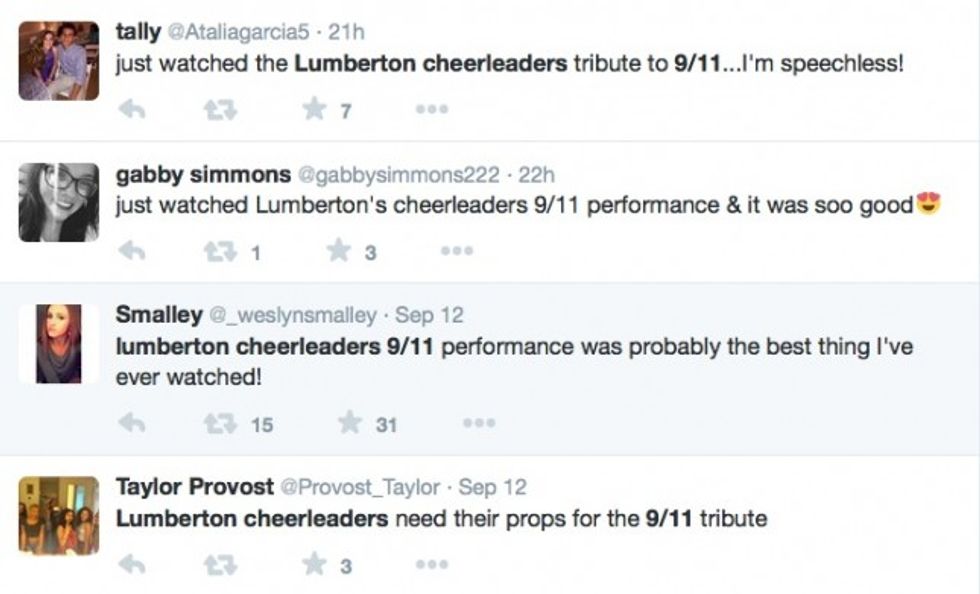This screenshot has height=594, width=980.
Task: Retweet tally's 9/11 tribute tweet
Action: 222,110
